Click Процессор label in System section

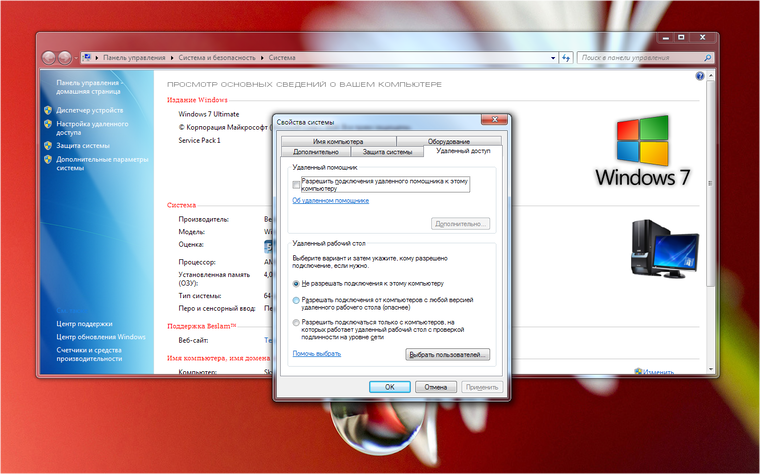coord(197,262)
